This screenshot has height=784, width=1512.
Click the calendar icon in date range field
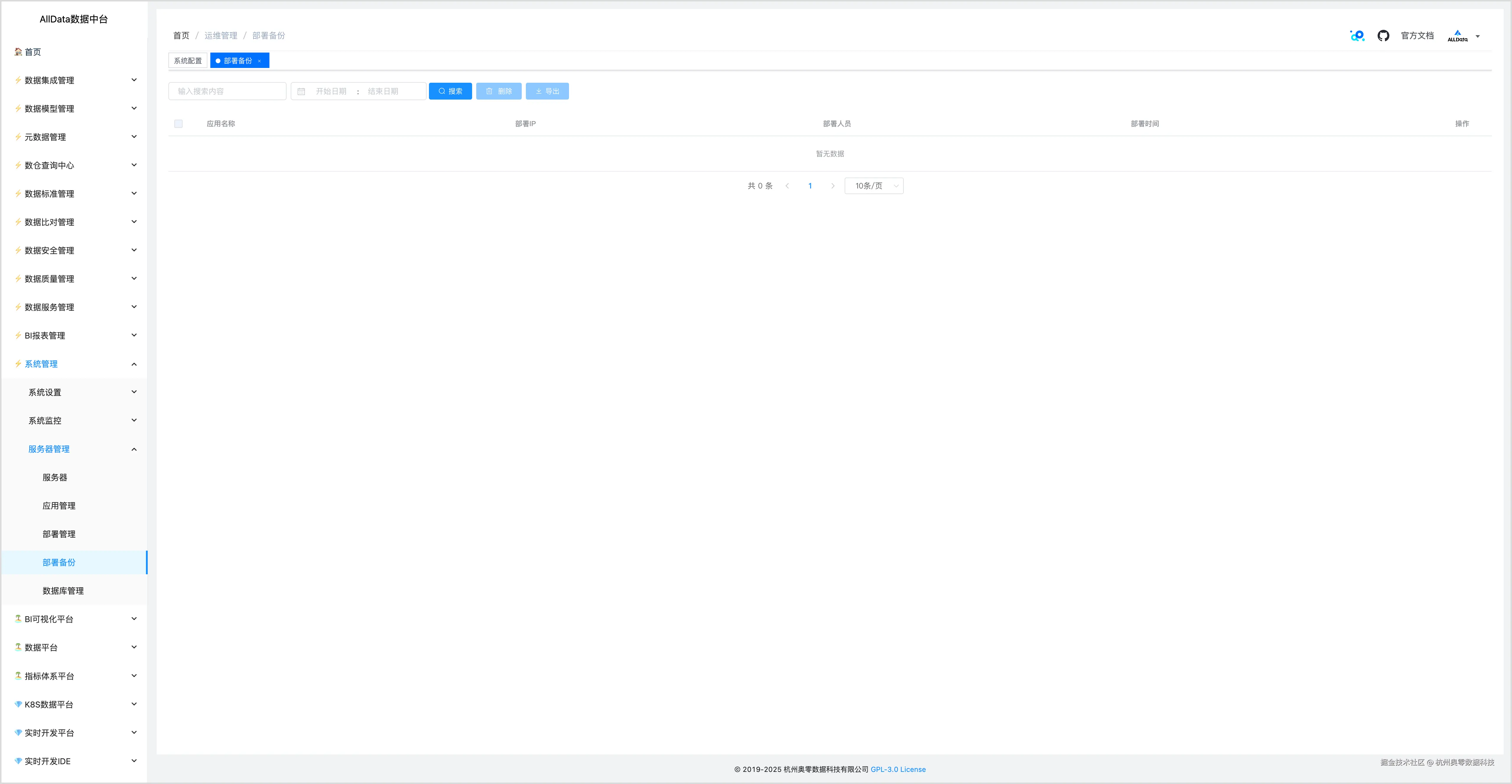pyautogui.click(x=301, y=92)
